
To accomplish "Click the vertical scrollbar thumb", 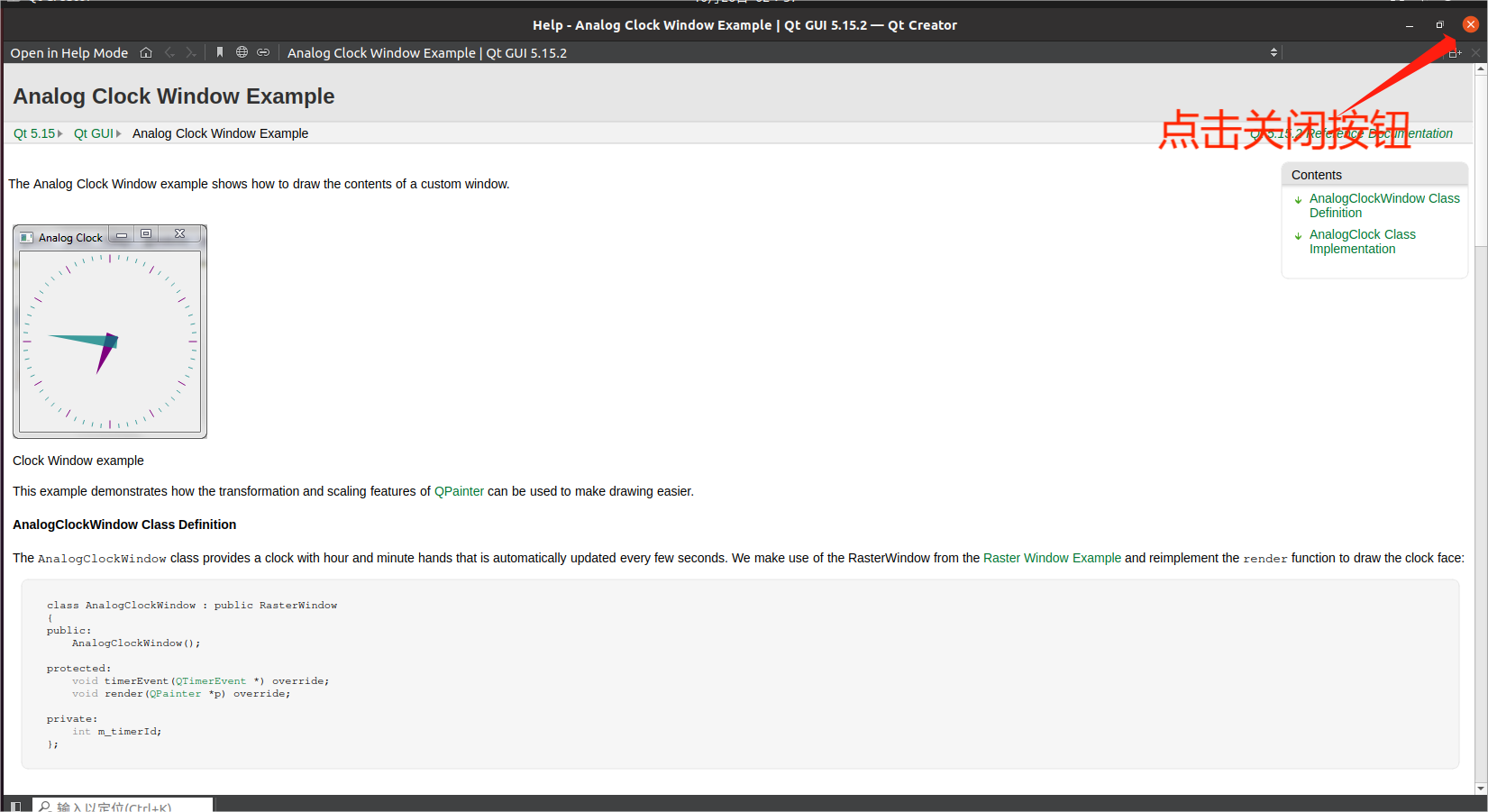I will pyautogui.click(x=1481, y=160).
